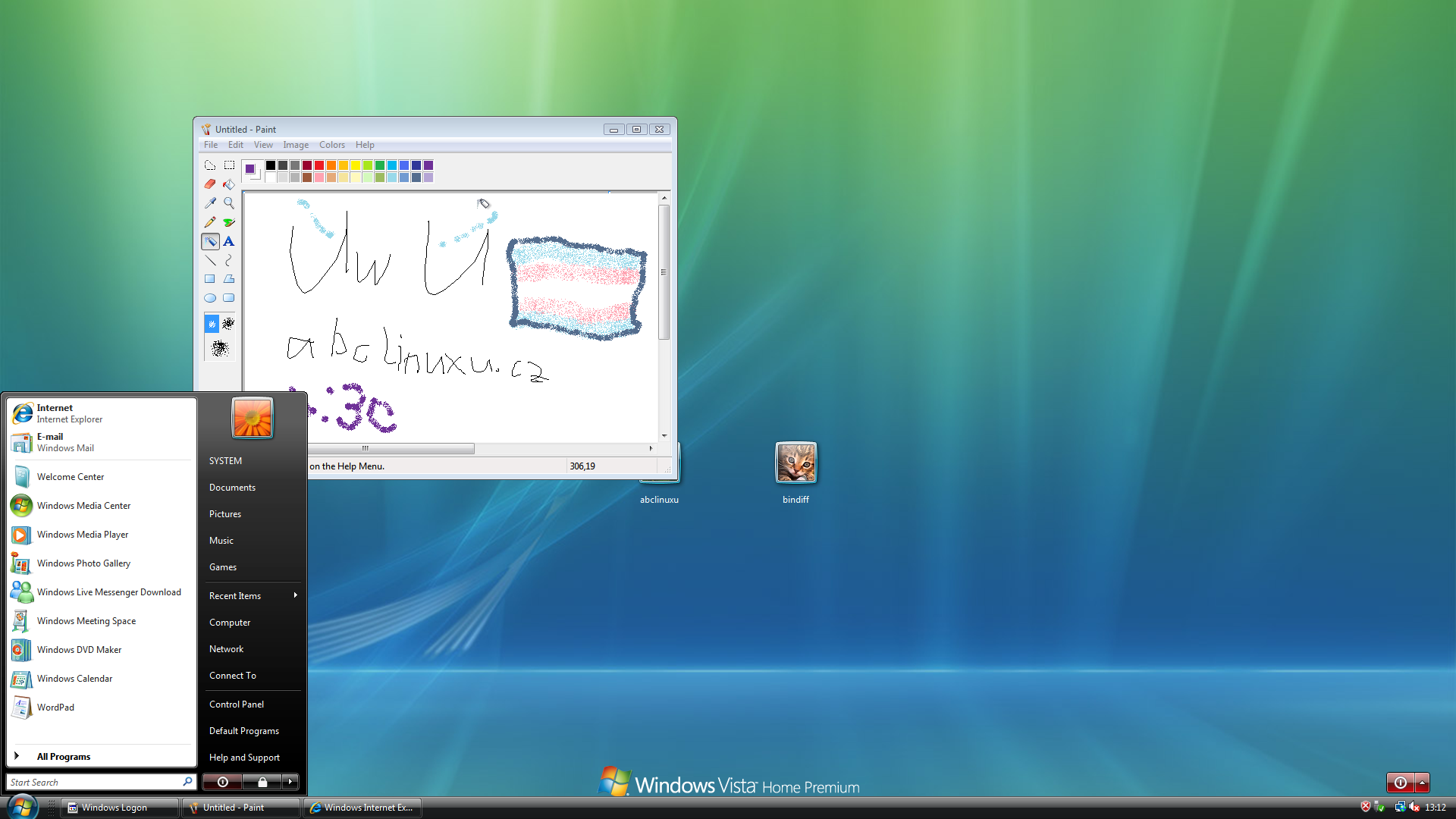Choose the large airbrush spray size
This screenshot has height=819, width=1456.
pos(219,348)
